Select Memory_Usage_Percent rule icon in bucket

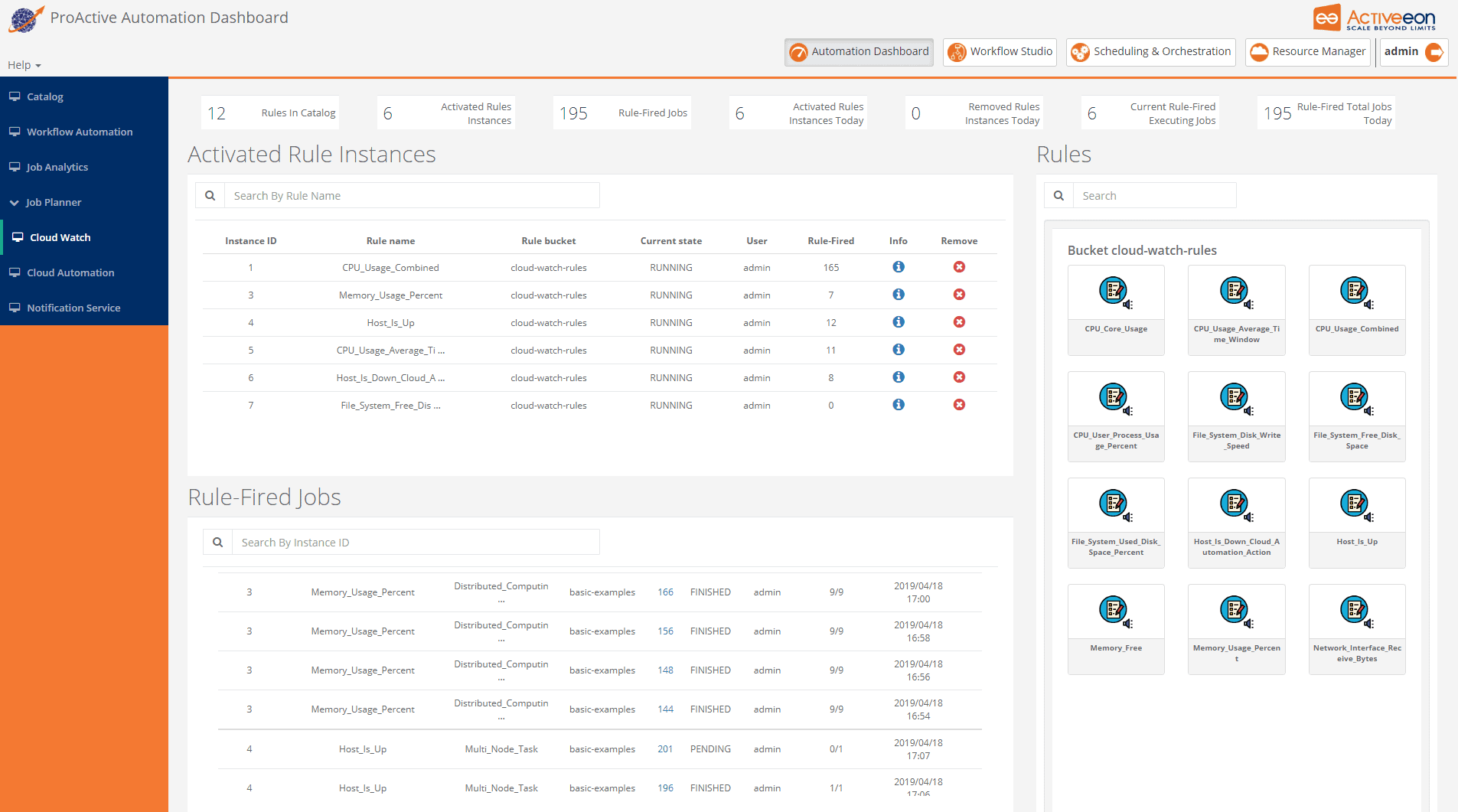coord(1236,611)
